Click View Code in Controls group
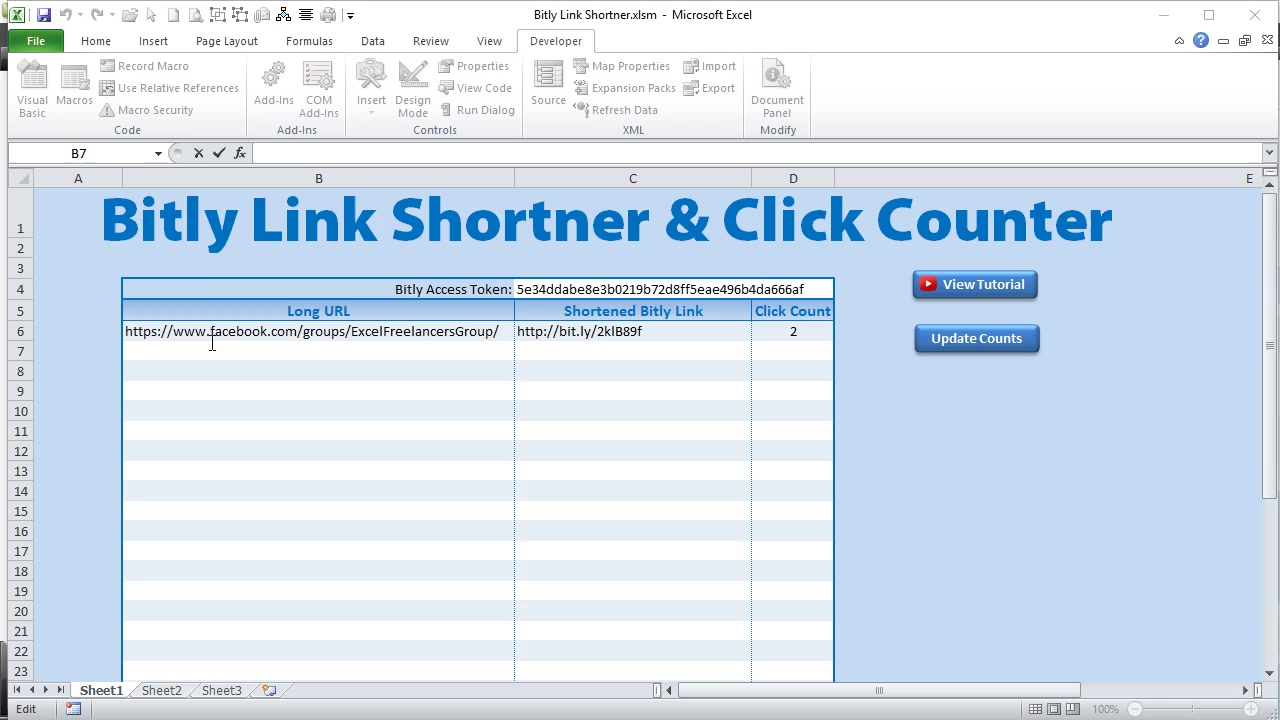Screen dimensions: 1280x720 coord(476,88)
